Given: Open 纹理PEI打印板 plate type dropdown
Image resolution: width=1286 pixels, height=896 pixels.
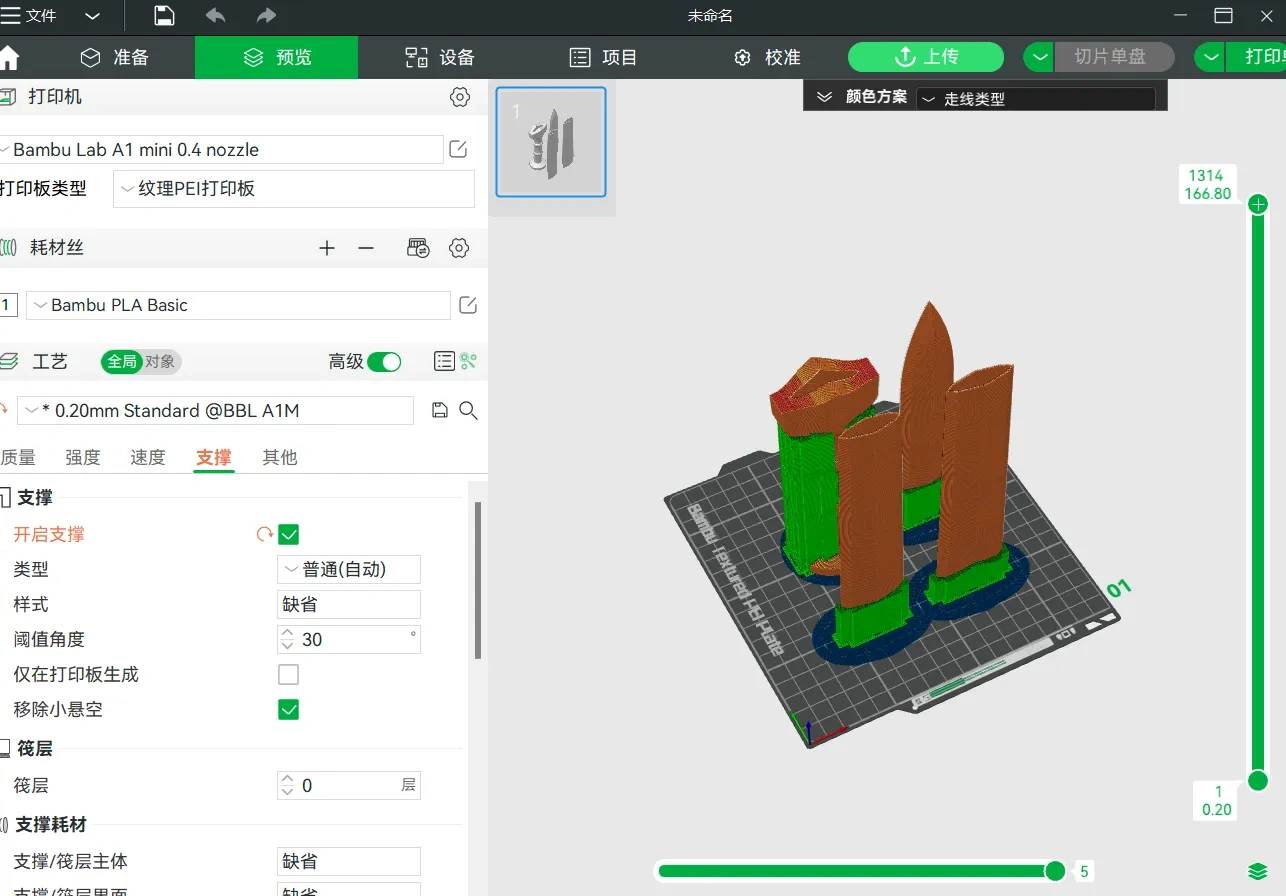Looking at the screenshot, I should 294,189.
